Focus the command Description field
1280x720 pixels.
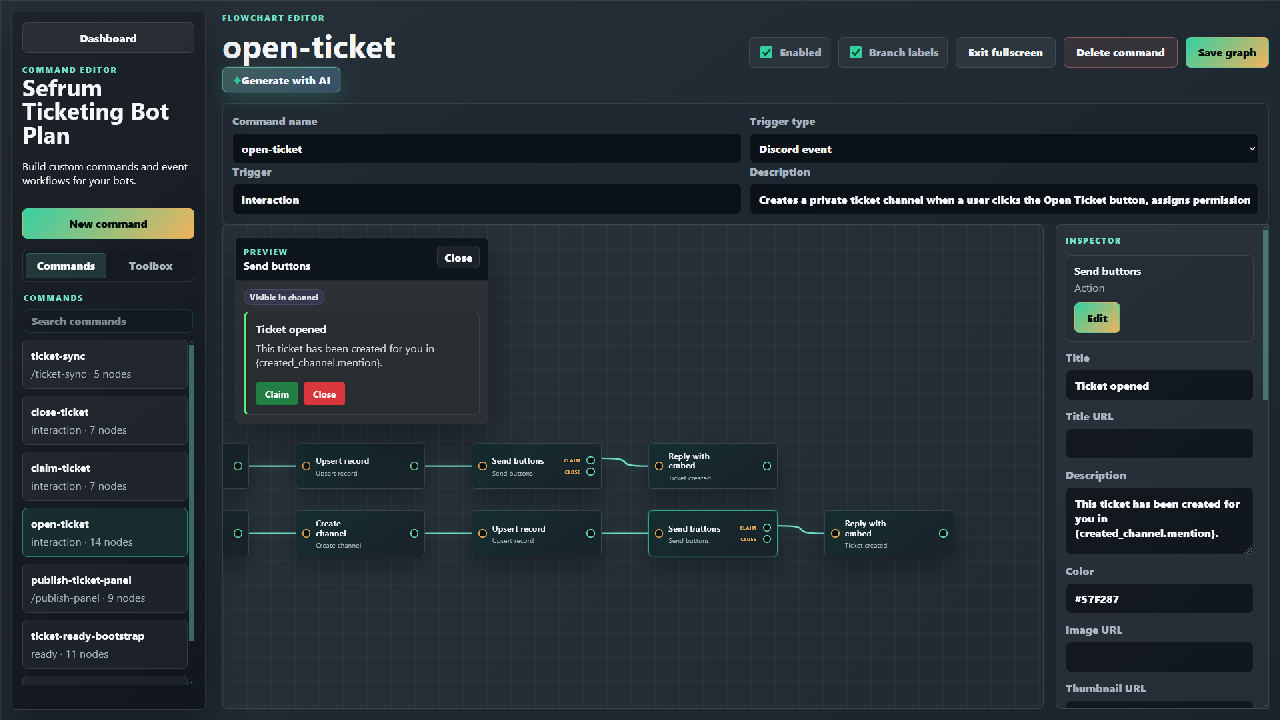click(1003, 200)
